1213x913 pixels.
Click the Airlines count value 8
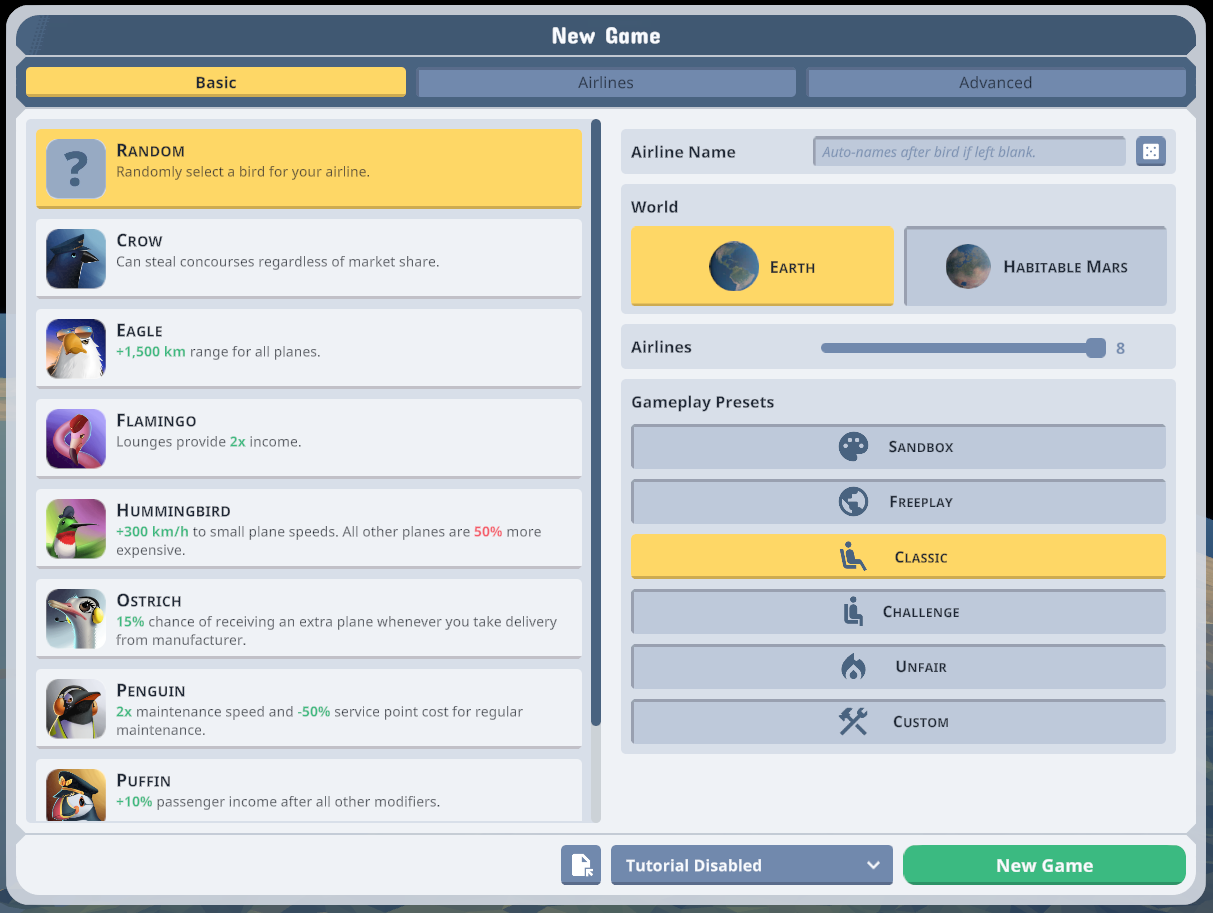(x=1121, y=348)
